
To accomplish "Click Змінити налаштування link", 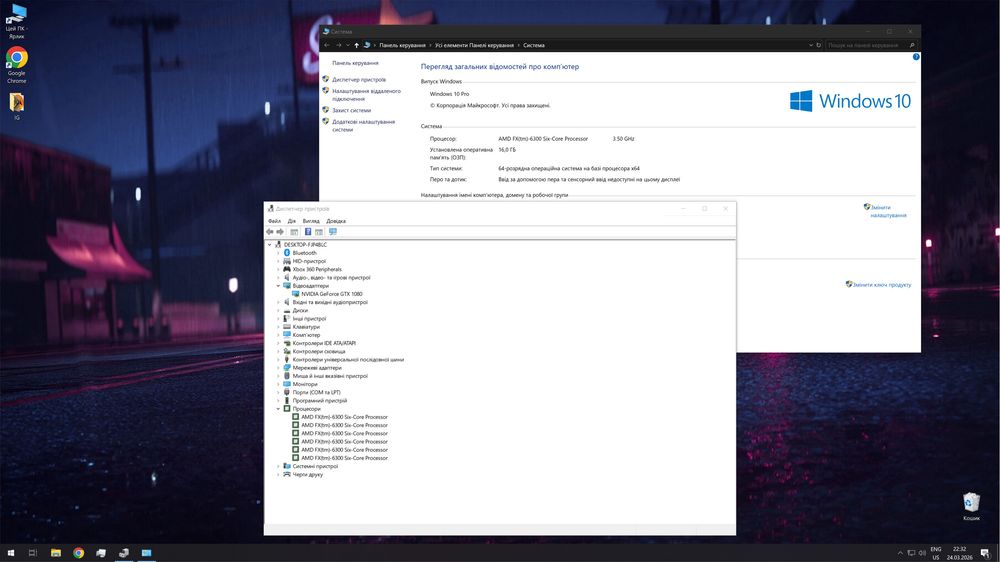I will pyautogui.click(x=888, y=211).
